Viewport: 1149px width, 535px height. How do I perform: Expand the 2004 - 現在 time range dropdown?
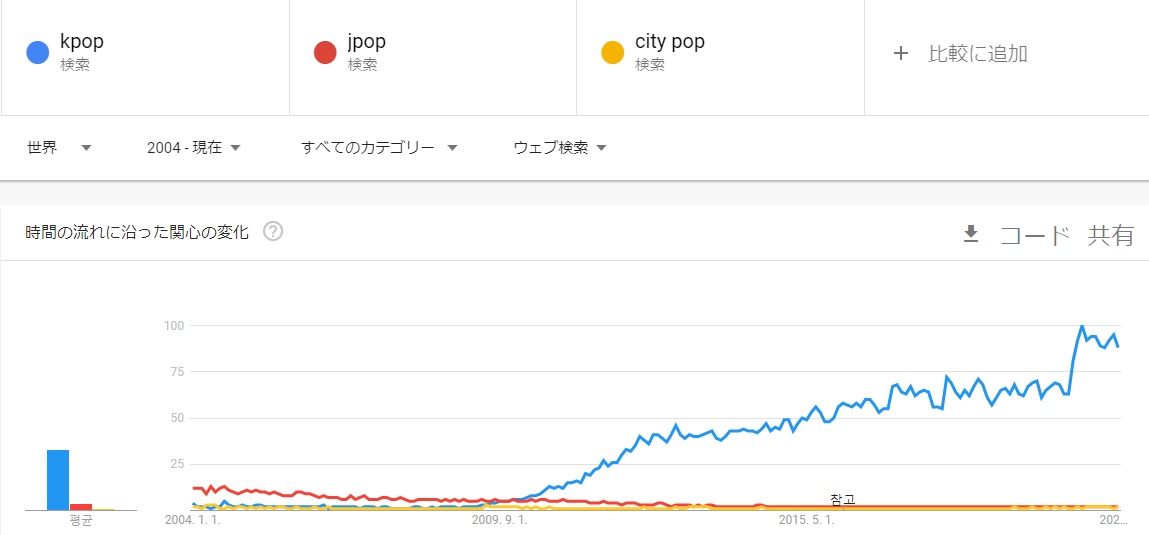tap(193, 148)
